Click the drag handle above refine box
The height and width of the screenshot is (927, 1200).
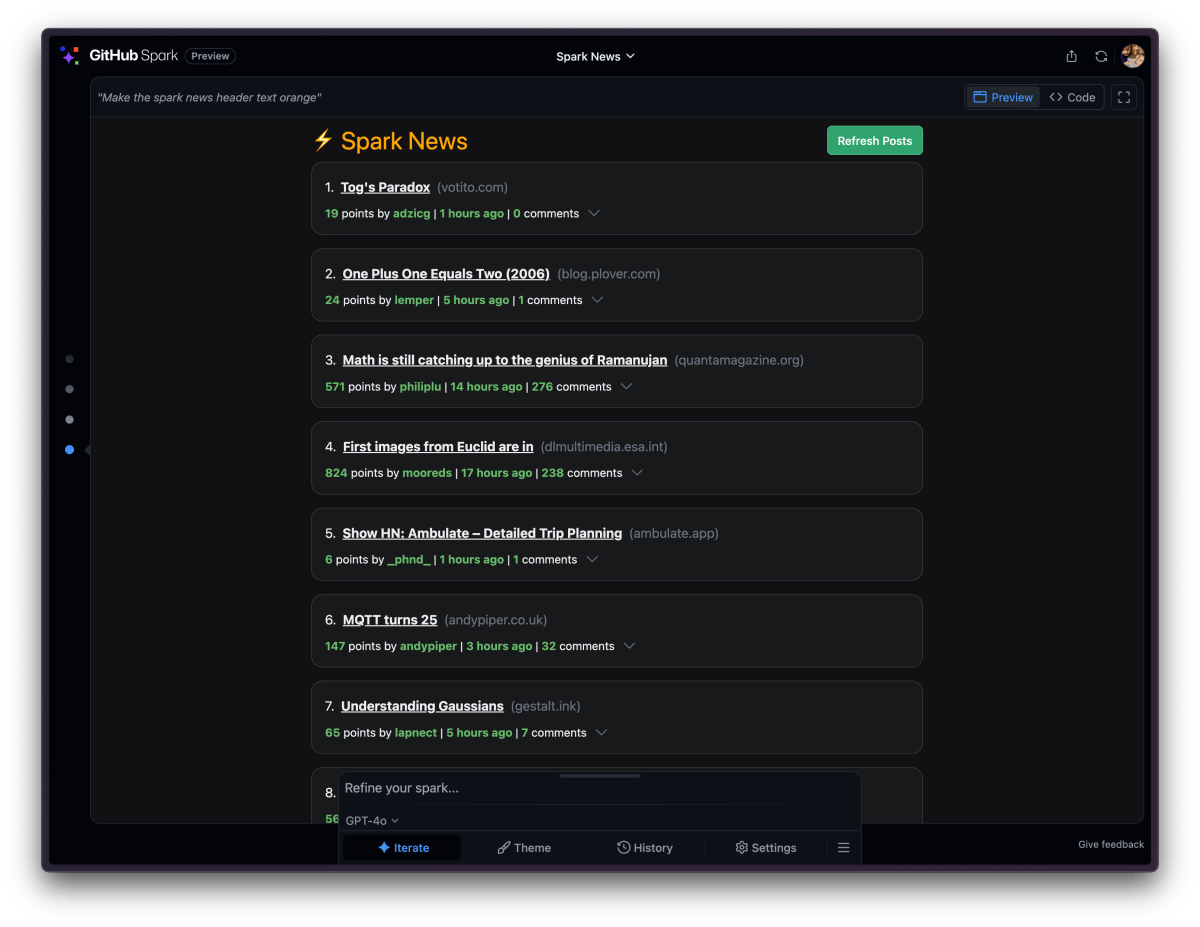pyautogui.click(x=600, y=775)
